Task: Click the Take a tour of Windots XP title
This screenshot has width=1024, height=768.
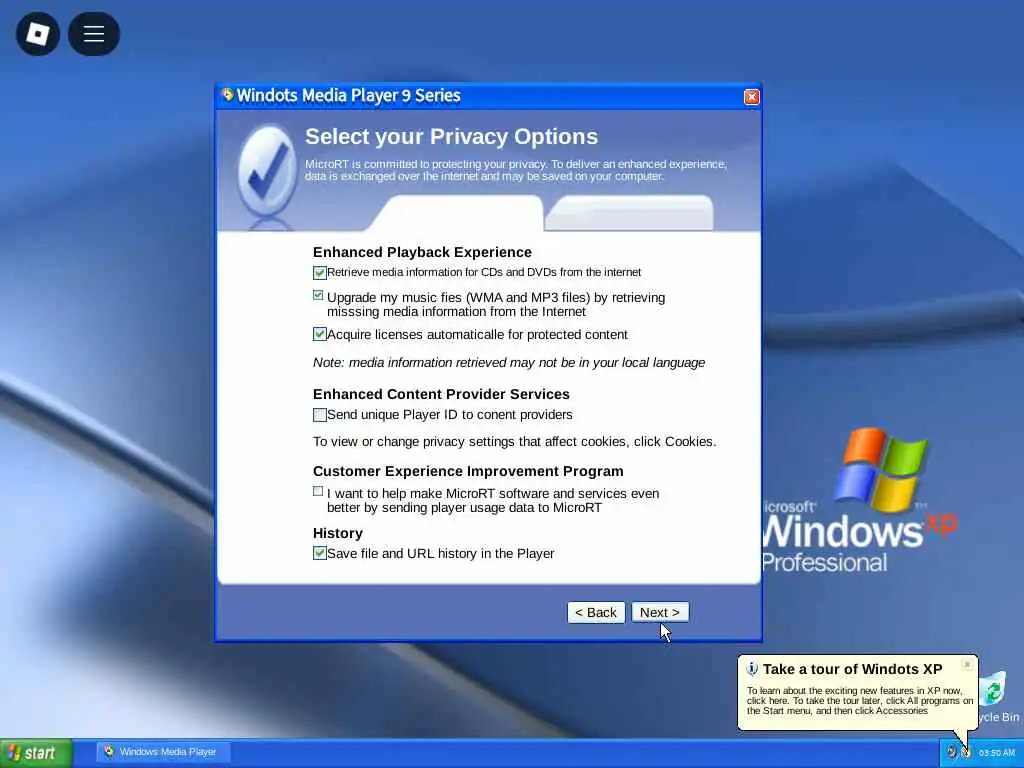Action: 852,669
